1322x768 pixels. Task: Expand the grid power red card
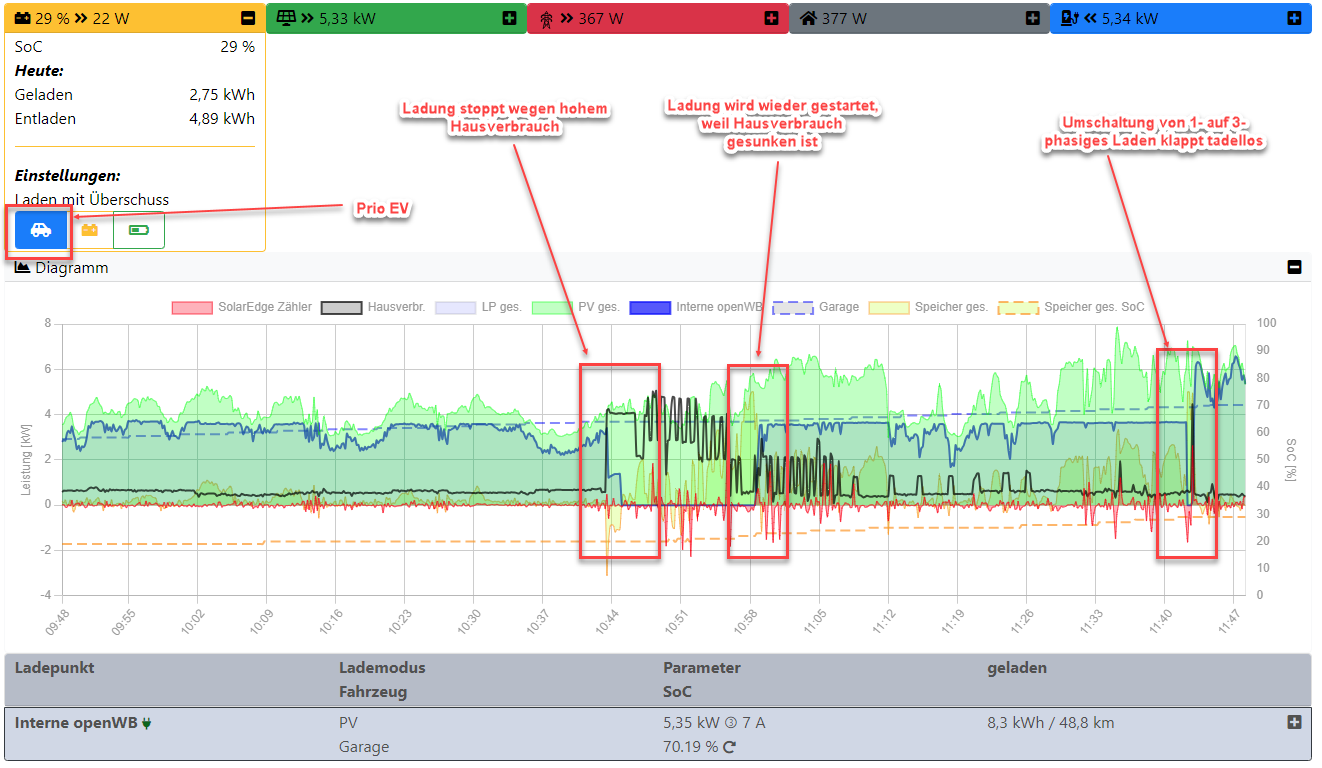[771, 18]
